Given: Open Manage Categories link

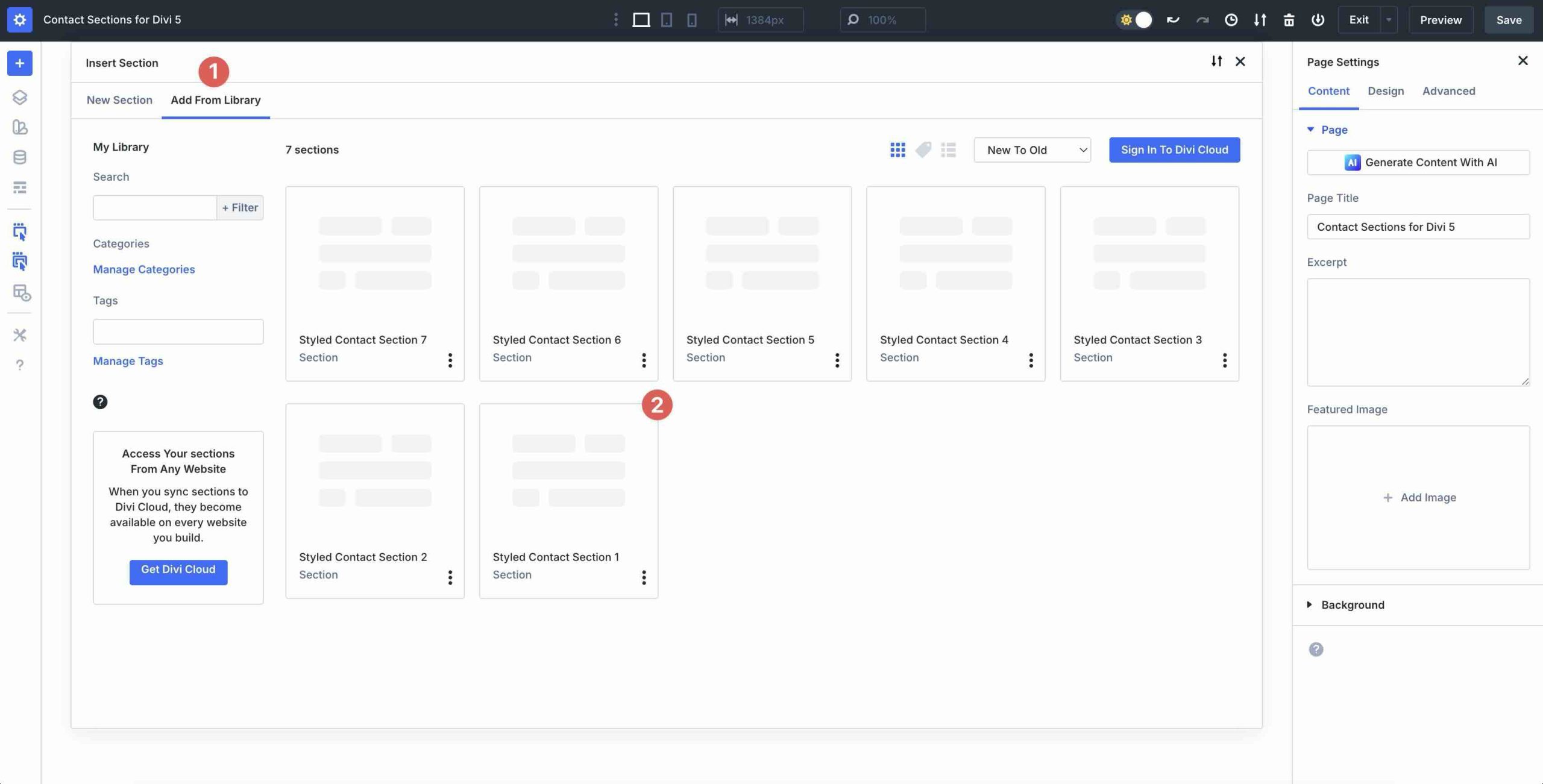Looking at the screenshot, I should tap(143, 269).
